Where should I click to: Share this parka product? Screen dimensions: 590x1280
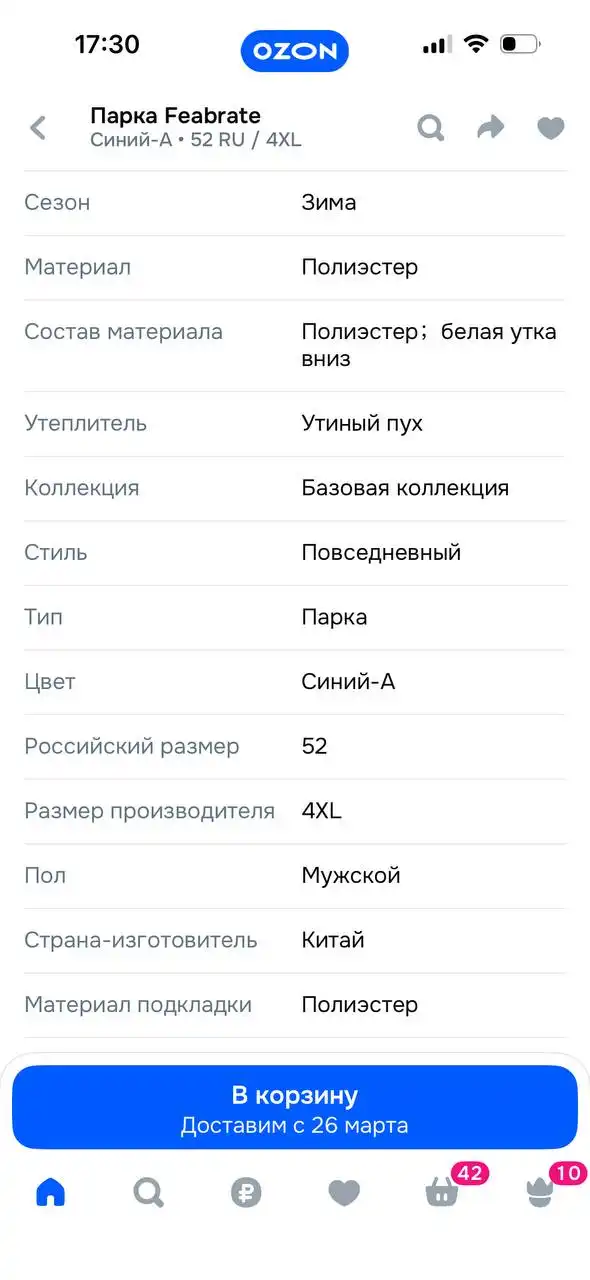pyautogui.click(x=490, y=128)
